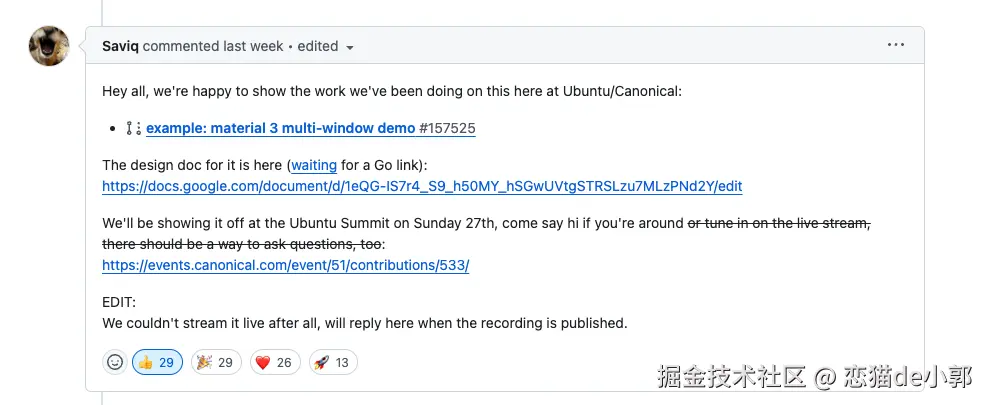Image resolution: width=987 pixels, height=405 pixels.
Task: Add a rocket reaction
Action: coord(332,362)
